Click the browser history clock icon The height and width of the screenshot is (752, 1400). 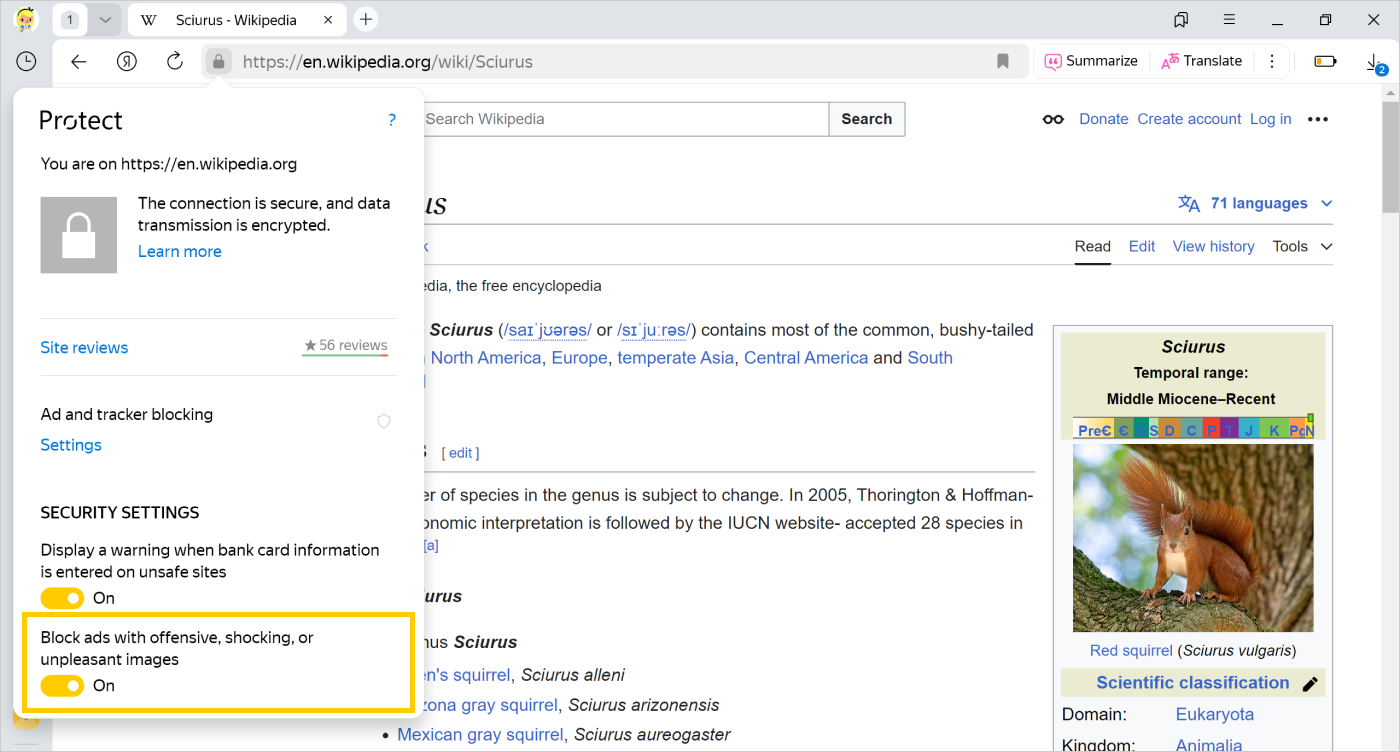[x=27, y=61]
